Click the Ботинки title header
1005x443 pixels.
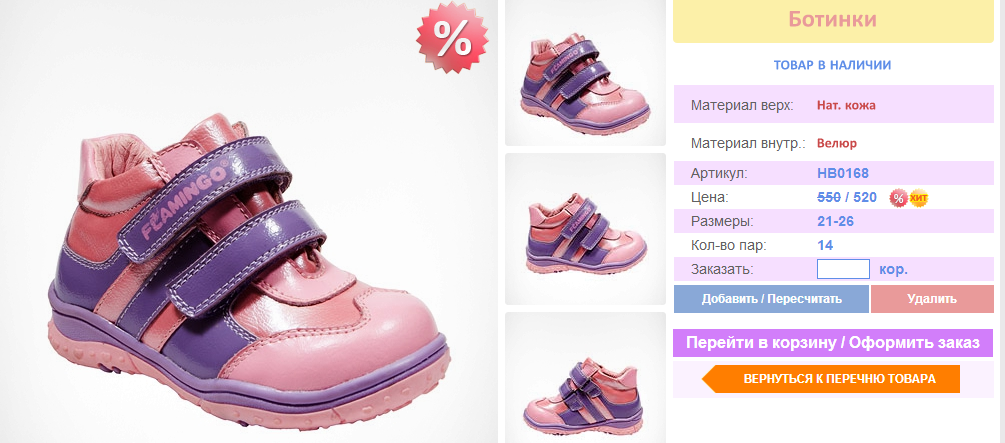coord(833,21)
